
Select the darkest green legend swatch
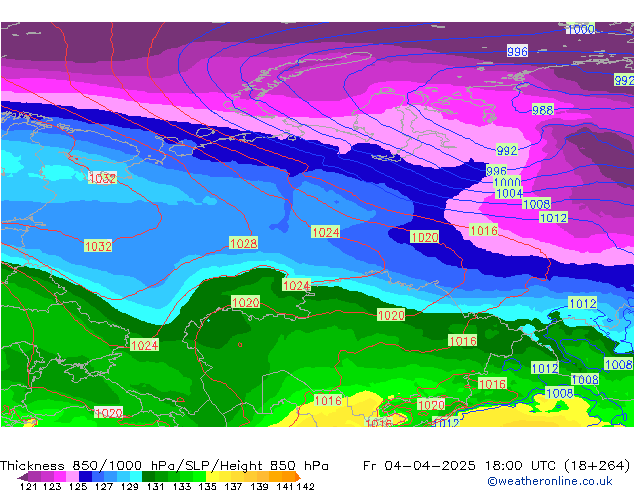point(148,477)
